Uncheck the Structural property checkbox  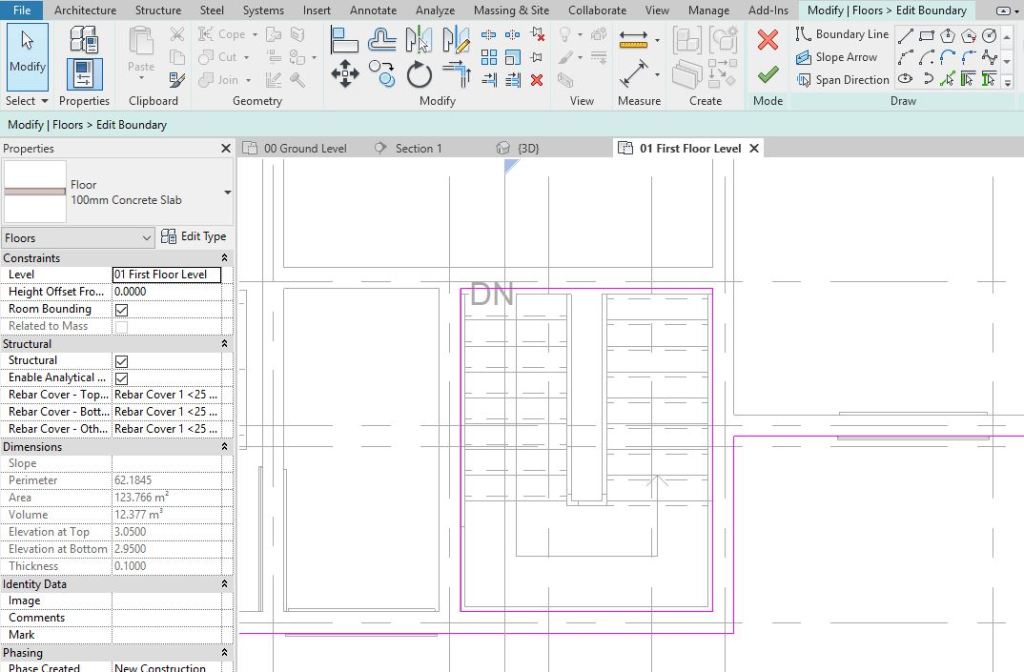[120, 361]
